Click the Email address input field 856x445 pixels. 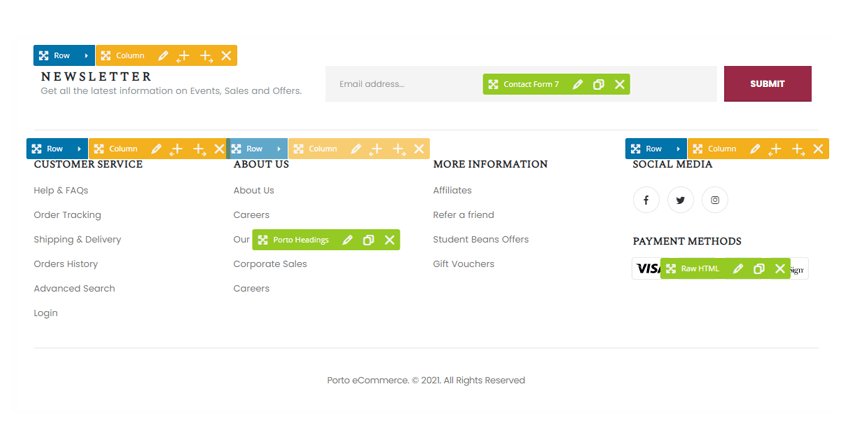[400, 84]
